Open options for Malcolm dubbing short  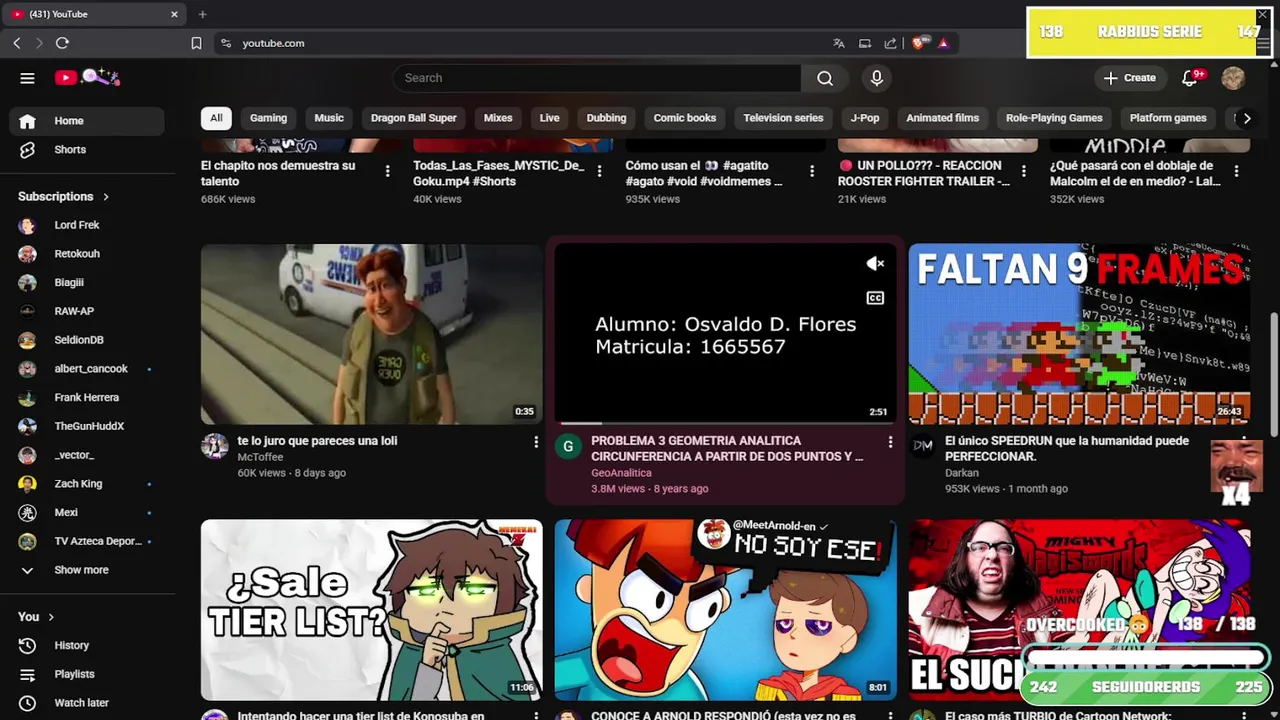point(1236,172)
